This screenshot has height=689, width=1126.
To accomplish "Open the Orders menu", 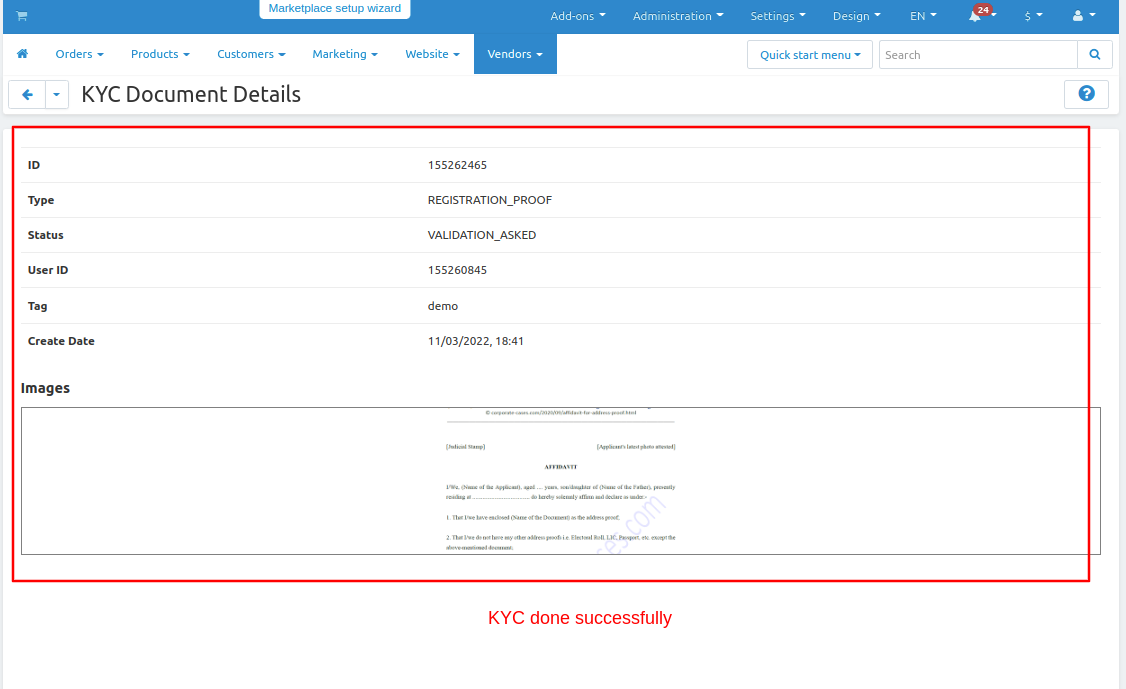I will [80, 54].
